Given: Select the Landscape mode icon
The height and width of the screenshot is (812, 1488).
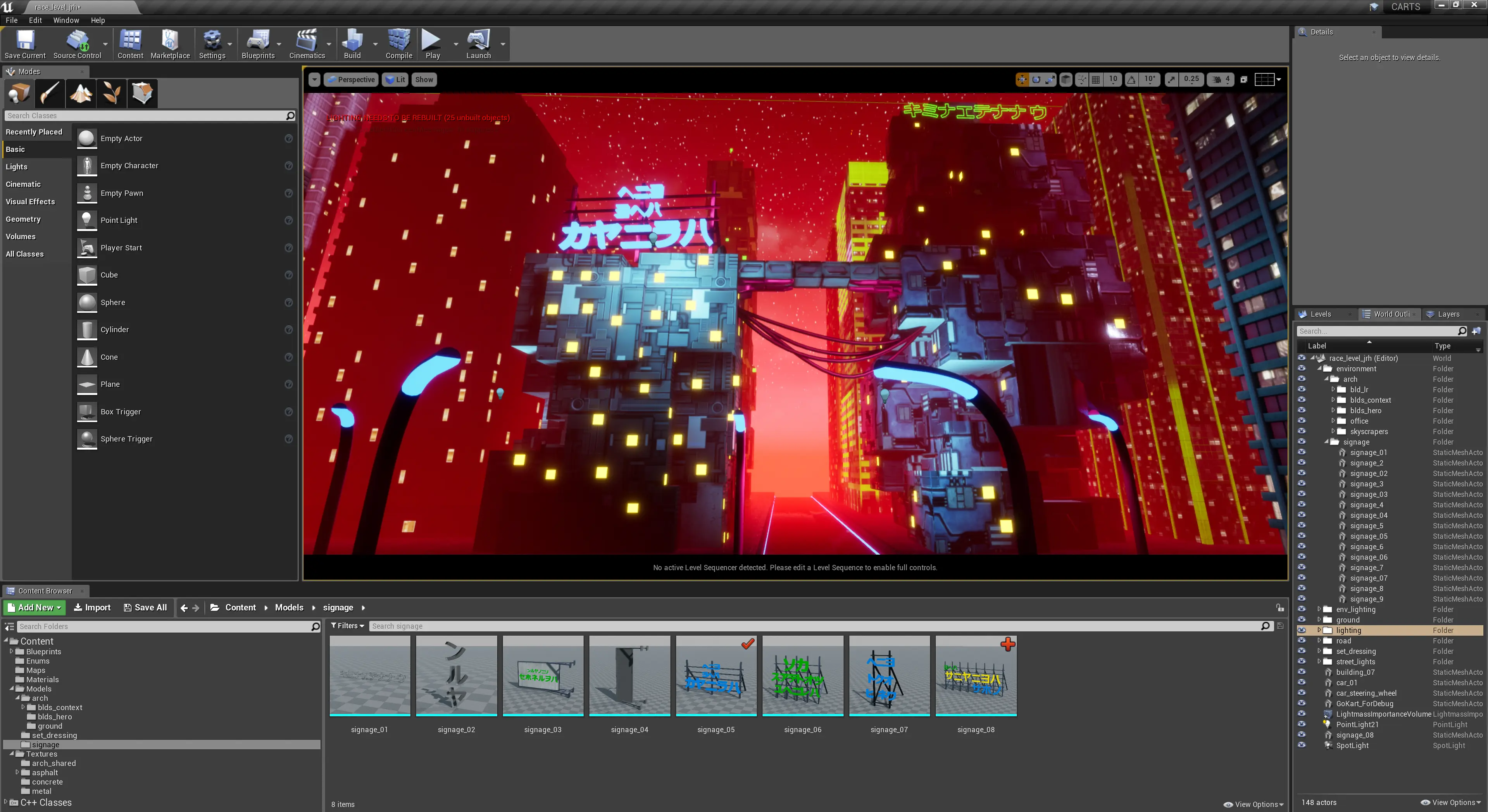Looking at the screenshot, I should pyautogui.click(x=80, y=93).
